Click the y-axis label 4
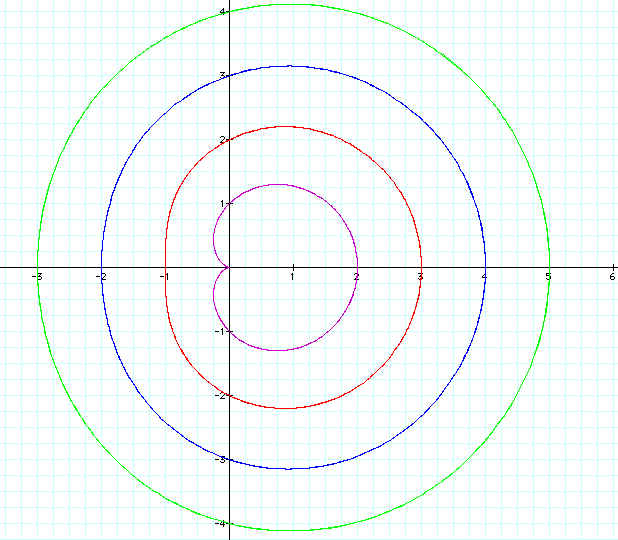 (223, 11)
